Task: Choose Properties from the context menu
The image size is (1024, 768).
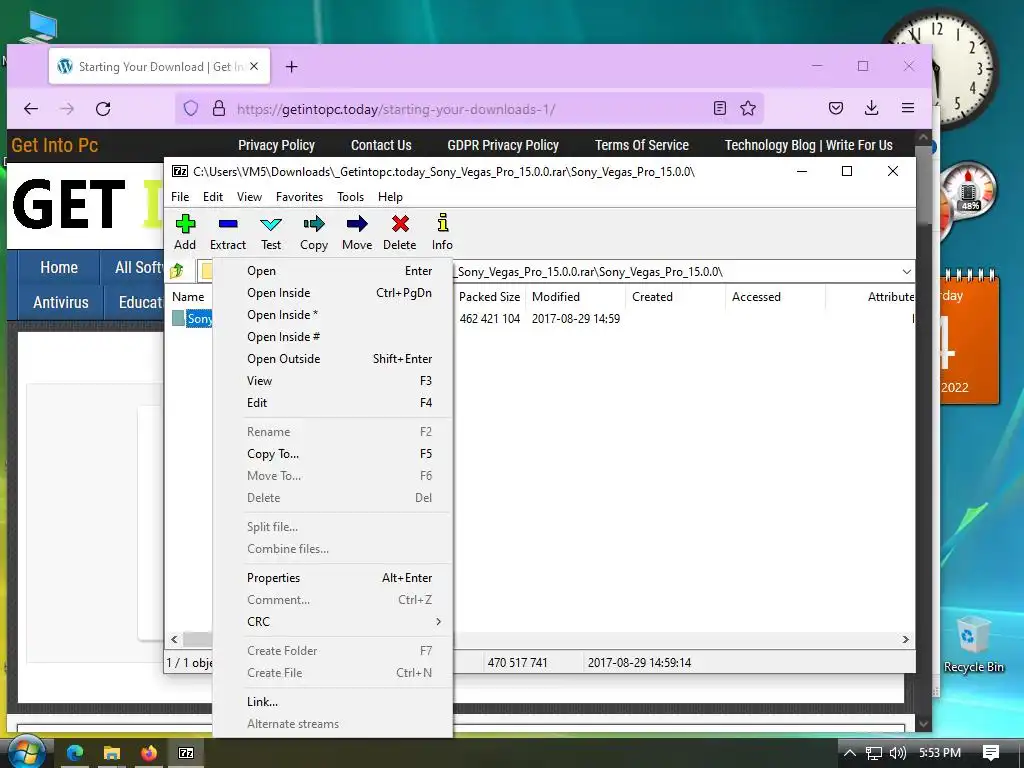Action: (x=333, y=578)
